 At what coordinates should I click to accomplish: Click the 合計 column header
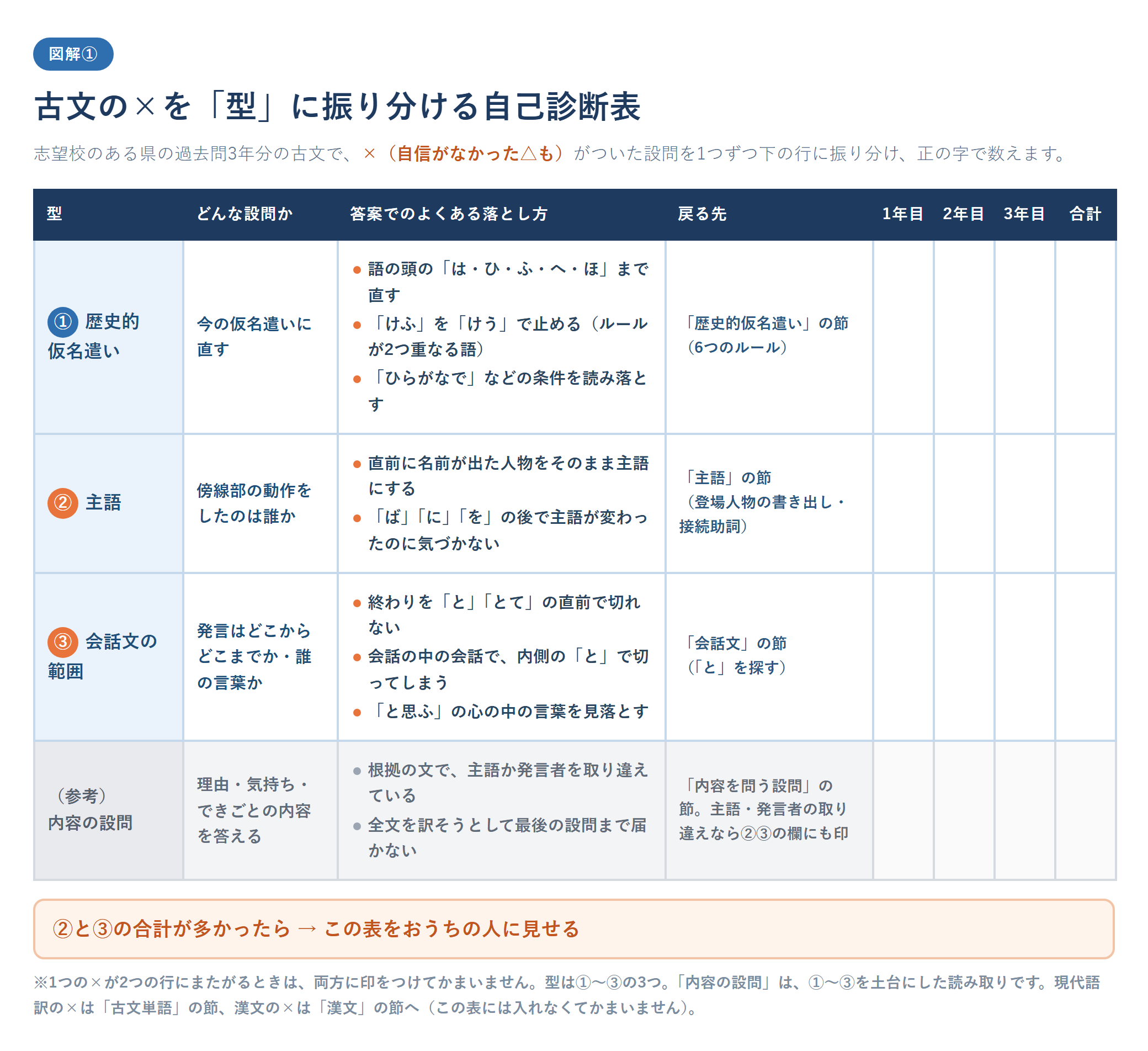[1086, 214]
